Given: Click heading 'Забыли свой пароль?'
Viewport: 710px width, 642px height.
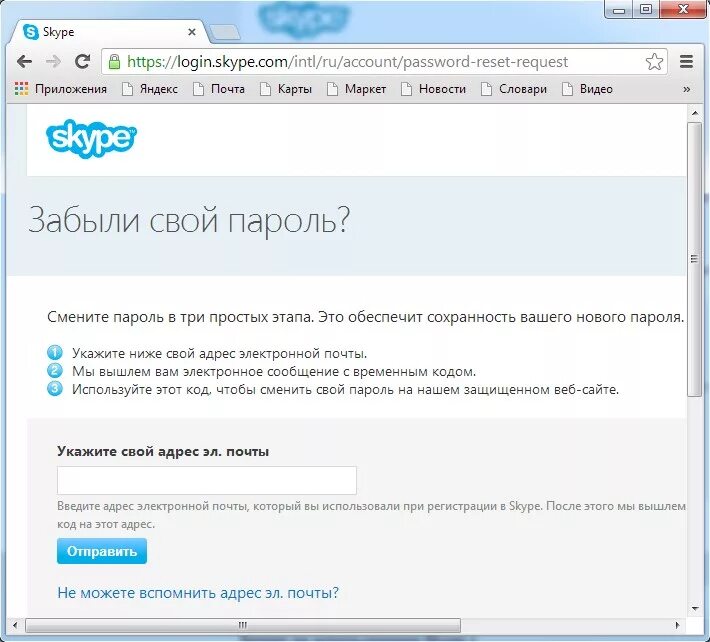Looking at the screenshot, I should [x=189, y=221].
